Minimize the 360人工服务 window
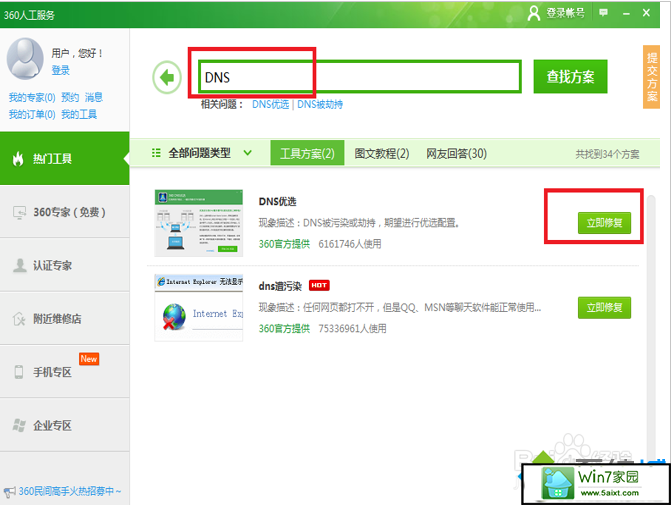671x505 pixels. 626,14
